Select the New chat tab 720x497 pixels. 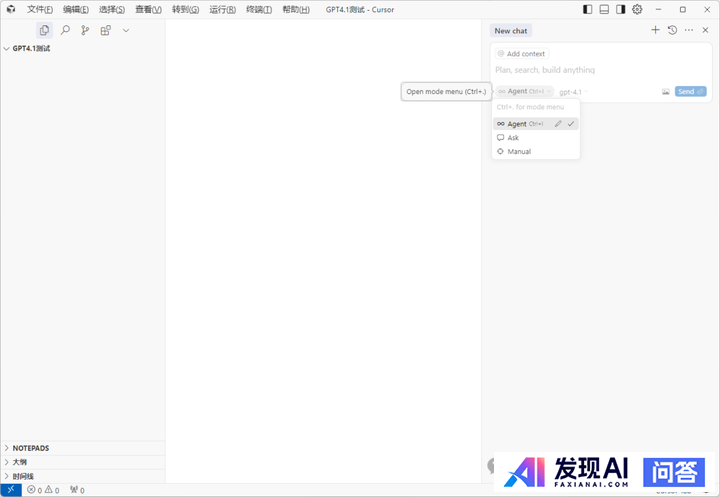[511, 31]
